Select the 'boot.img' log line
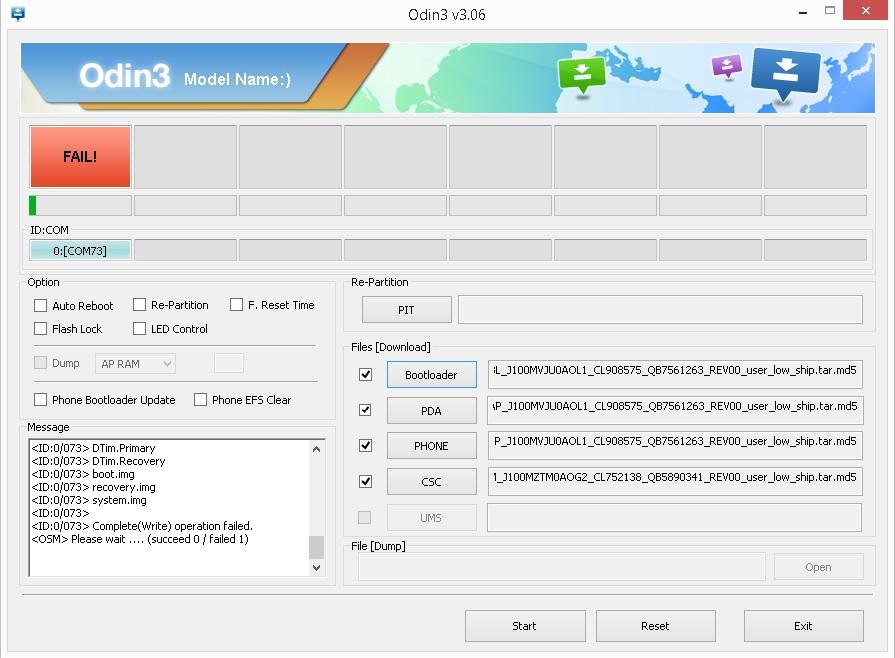895x658 pixels. coord(83,474)
